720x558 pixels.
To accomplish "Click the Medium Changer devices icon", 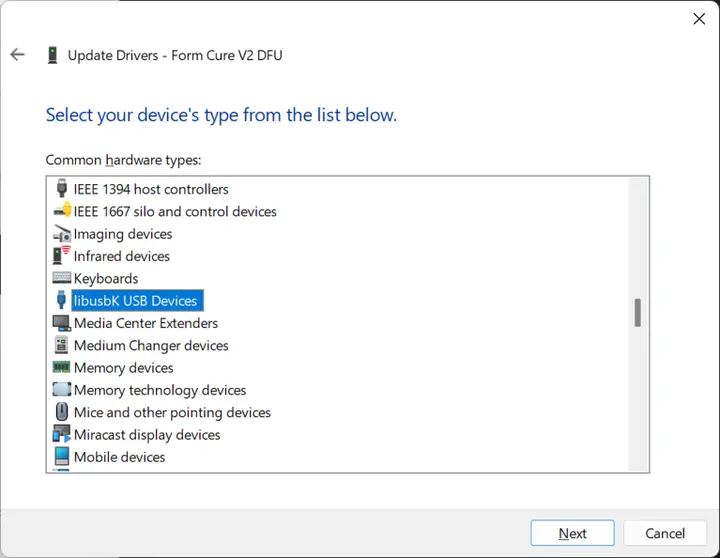I will pos(61,345).
